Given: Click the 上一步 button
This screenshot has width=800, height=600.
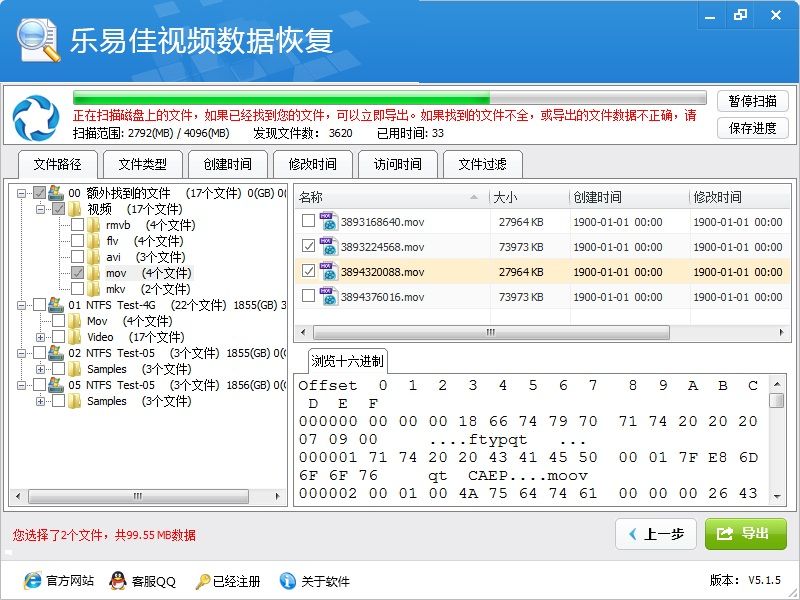Looking at the screenshot, I should 656,534.
